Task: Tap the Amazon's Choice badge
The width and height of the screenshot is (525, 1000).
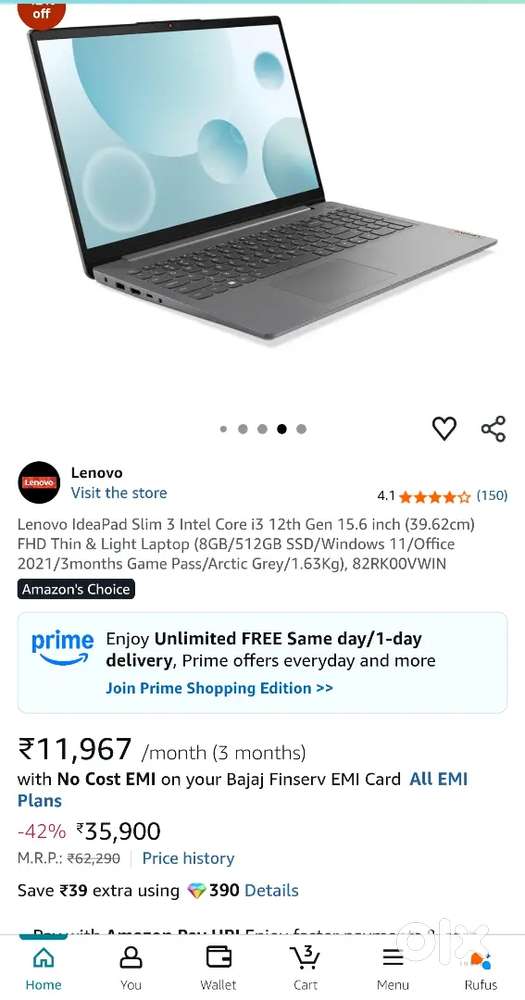Action: click(x=76, y=589)
